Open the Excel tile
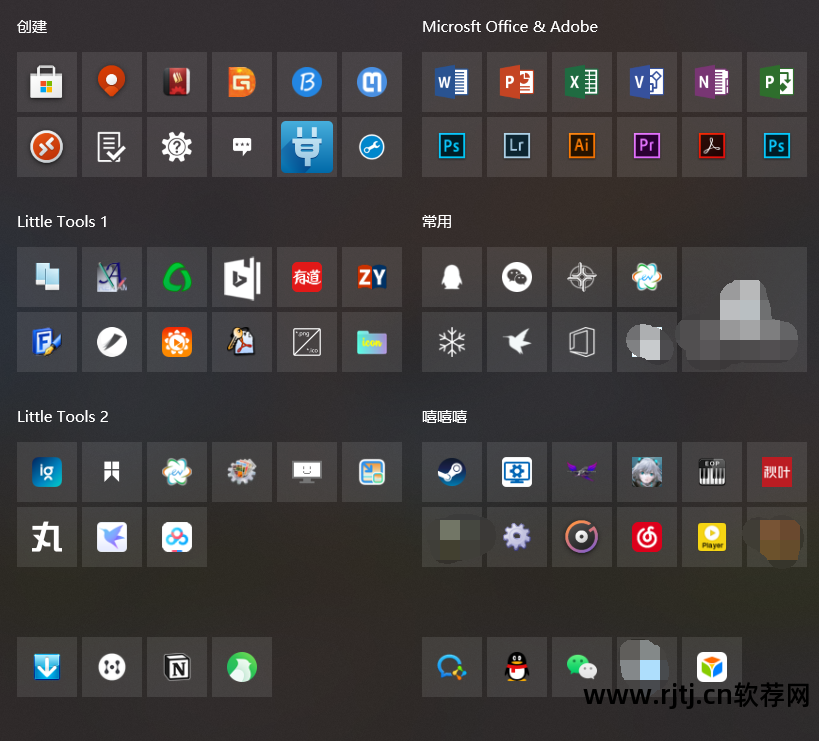Image resolution: width=819 pixels, height=741 pixels. pos(582,82)
